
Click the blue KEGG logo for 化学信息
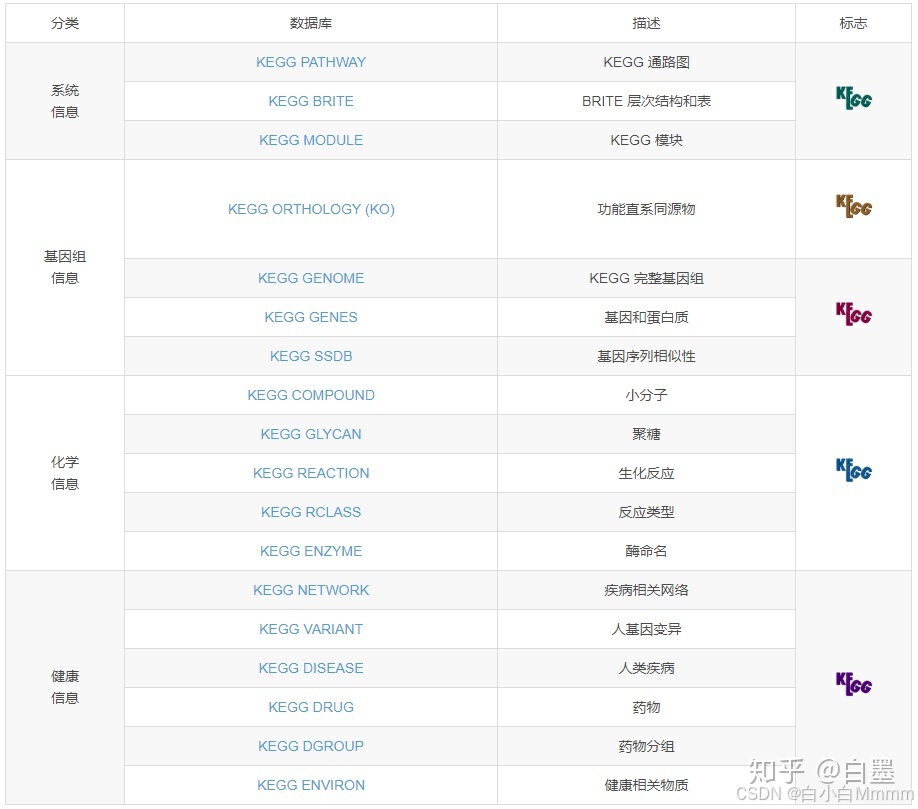pyautogui.click(x=854, y=470)
